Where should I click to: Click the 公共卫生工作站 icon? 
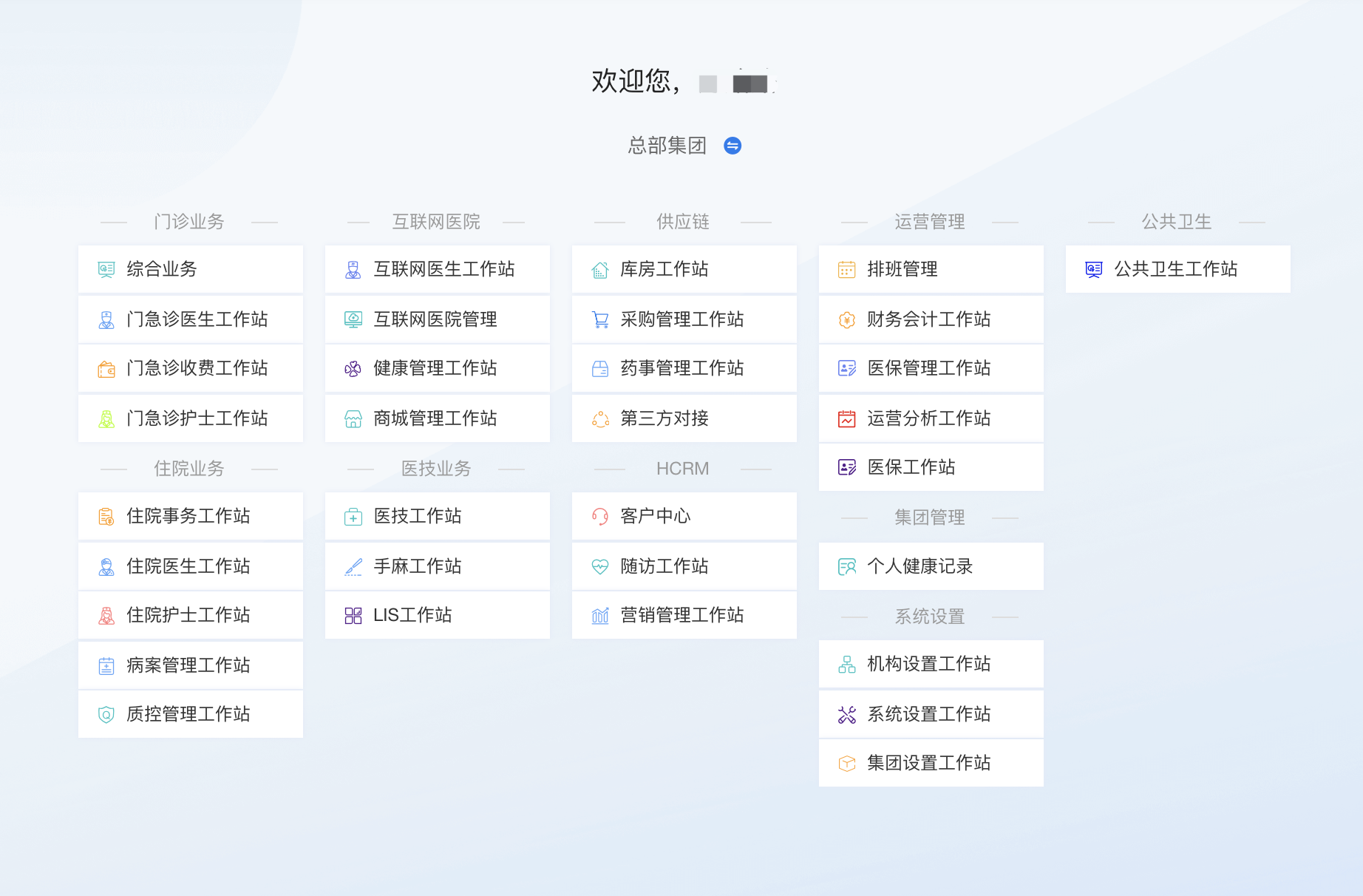(x=1094, y=270)
